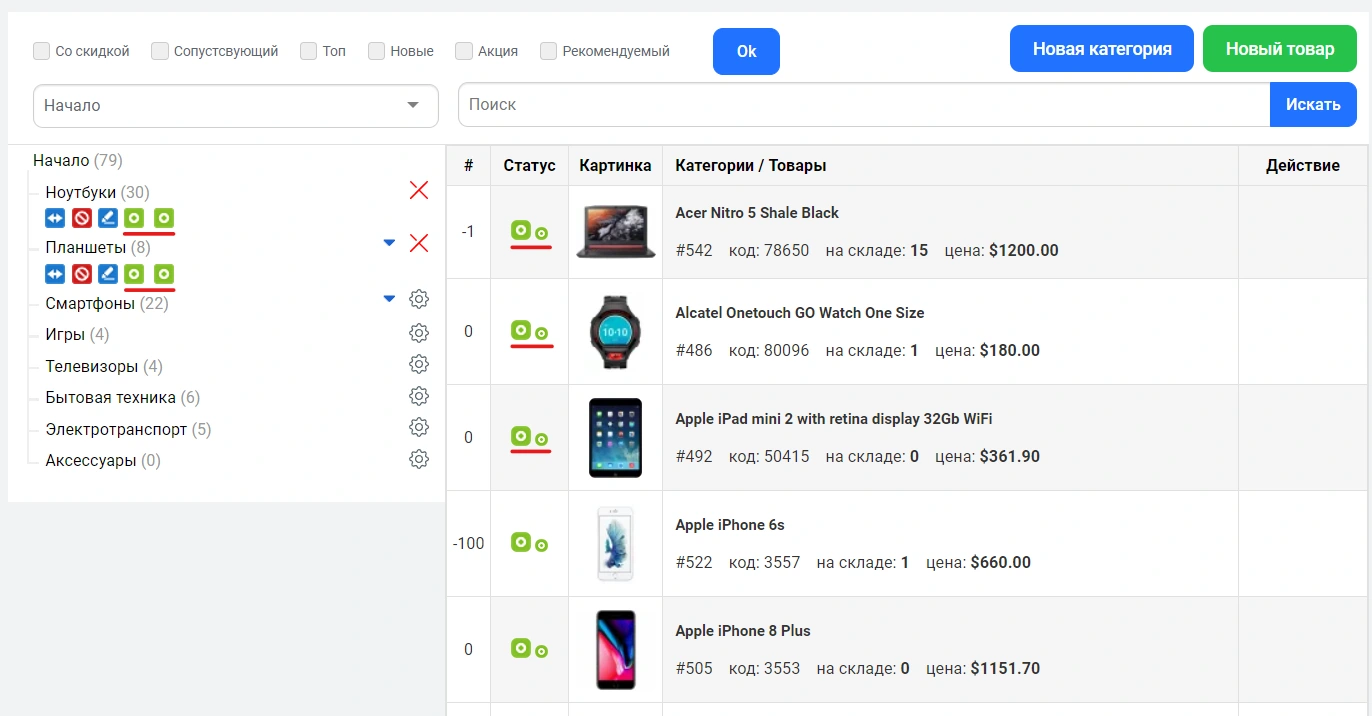Open the gear settings for Телевизоры category
This screenshot has height=716, width=1372.
click(x=419, y=365)
